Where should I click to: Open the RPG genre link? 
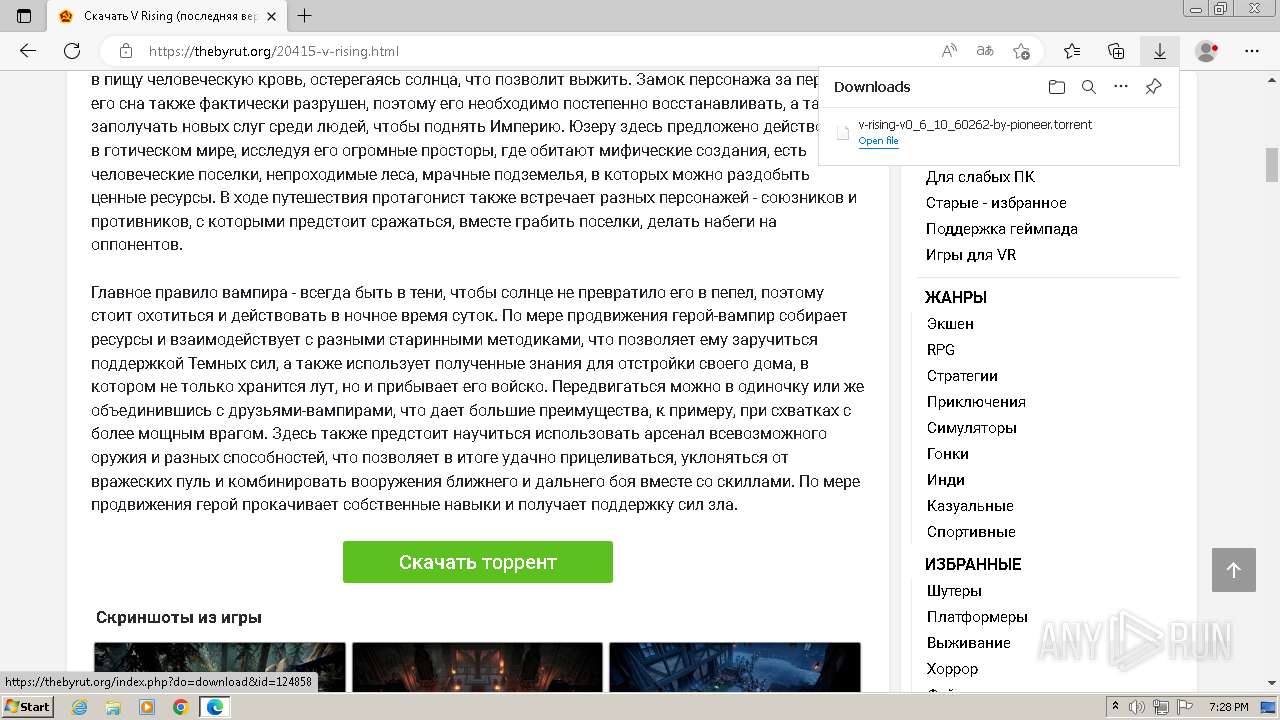coord(941,350)
